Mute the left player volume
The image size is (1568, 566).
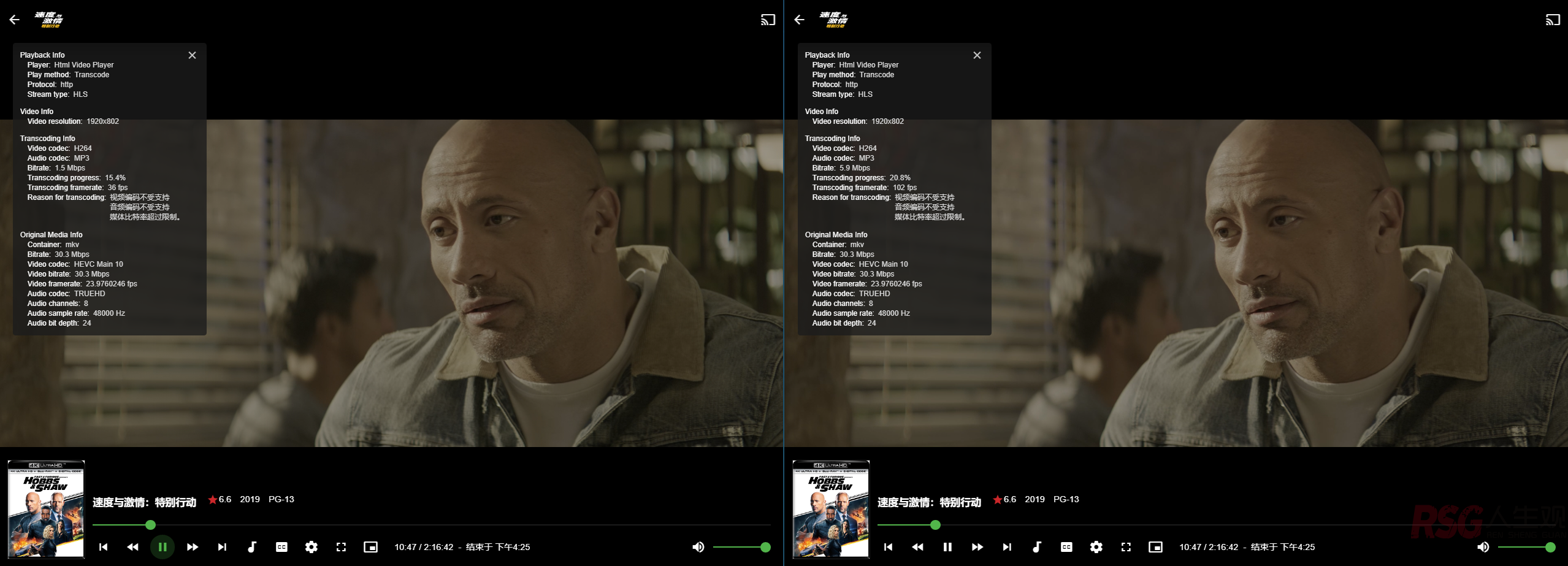coord(698,547)
